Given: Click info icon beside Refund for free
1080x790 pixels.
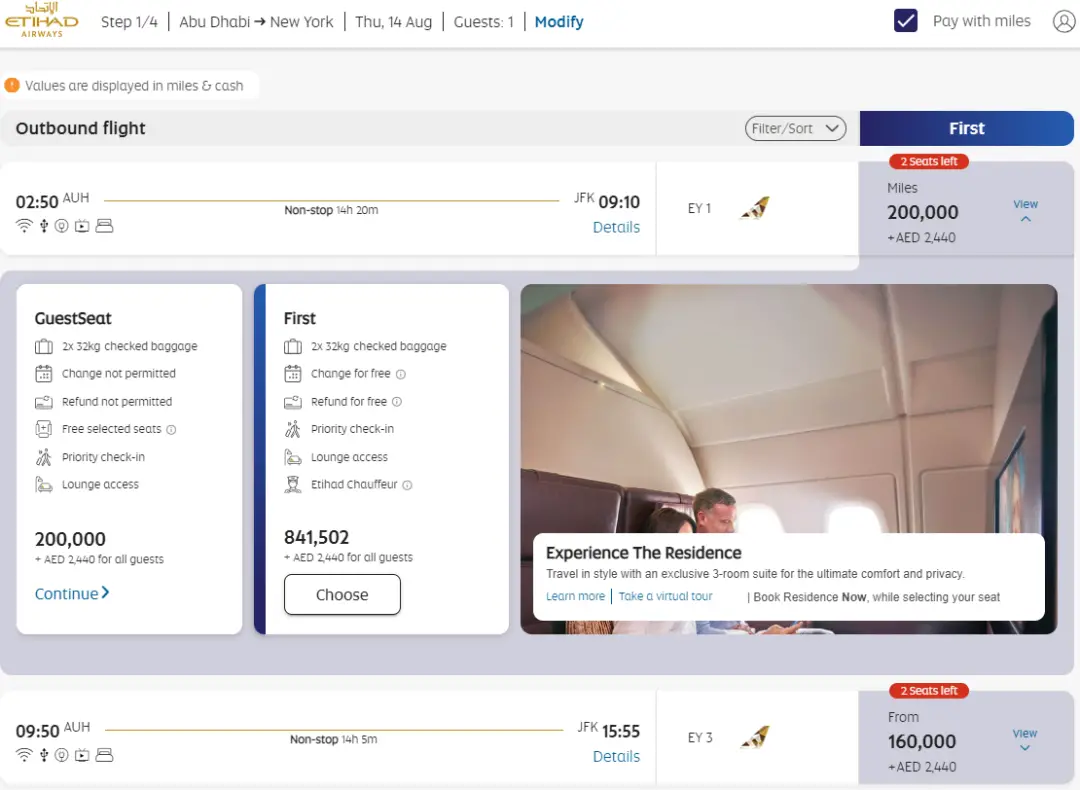Looking at the screenshot, I should [x=397, y=402].
